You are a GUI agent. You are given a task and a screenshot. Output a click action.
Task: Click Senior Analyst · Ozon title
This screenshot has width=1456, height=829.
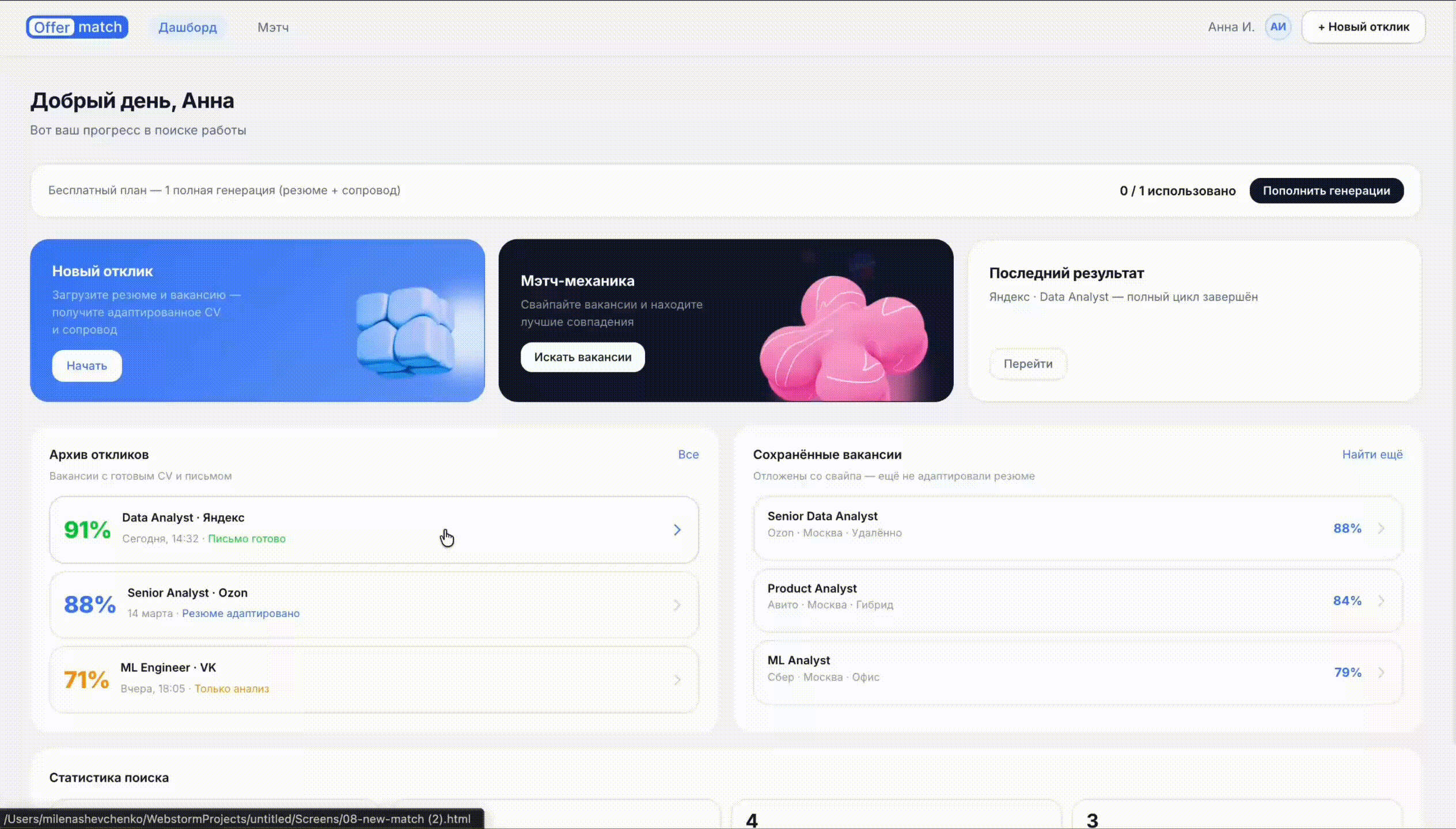click(187, 593)
